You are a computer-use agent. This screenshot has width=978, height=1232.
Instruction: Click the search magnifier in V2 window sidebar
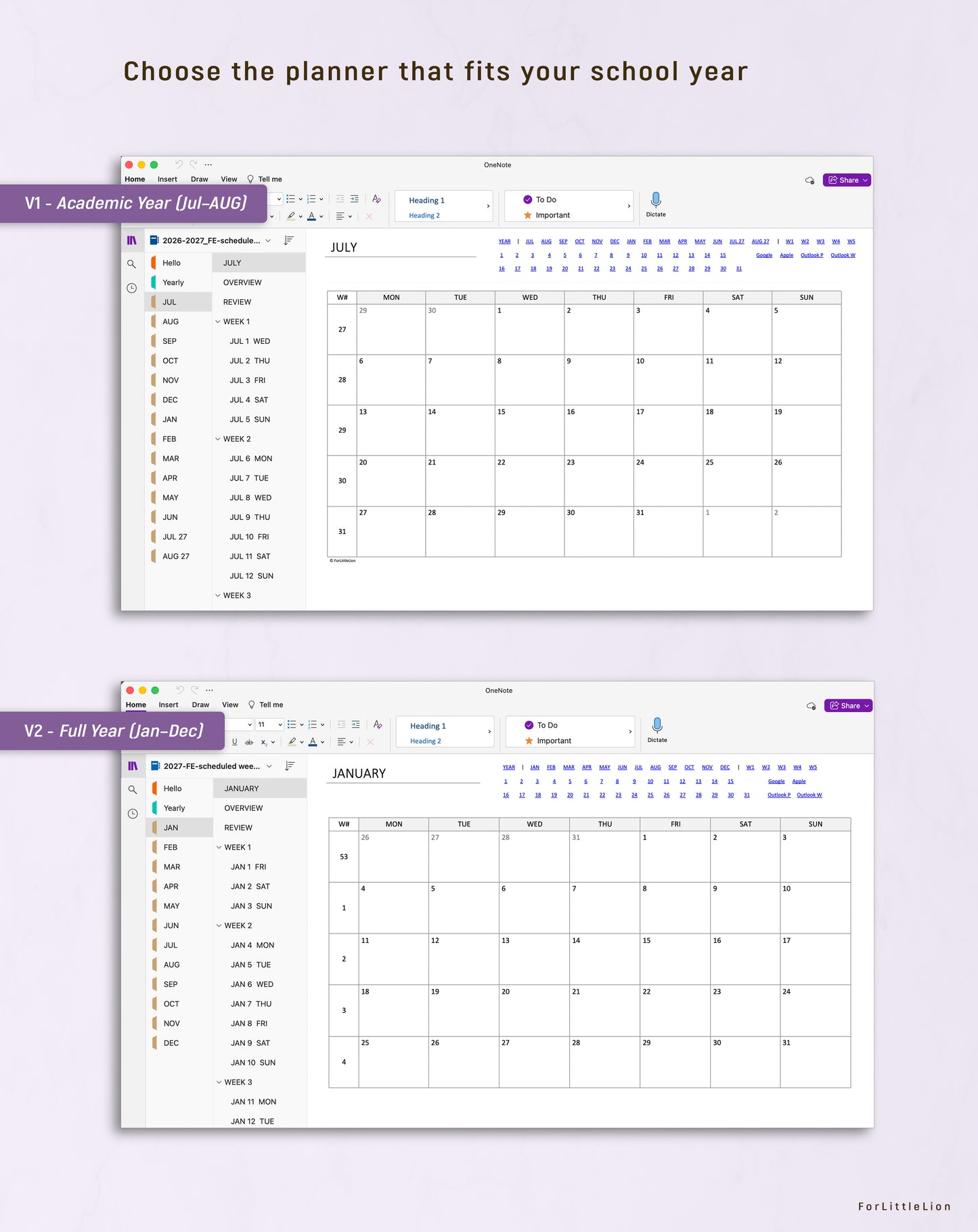pos(133,790)
